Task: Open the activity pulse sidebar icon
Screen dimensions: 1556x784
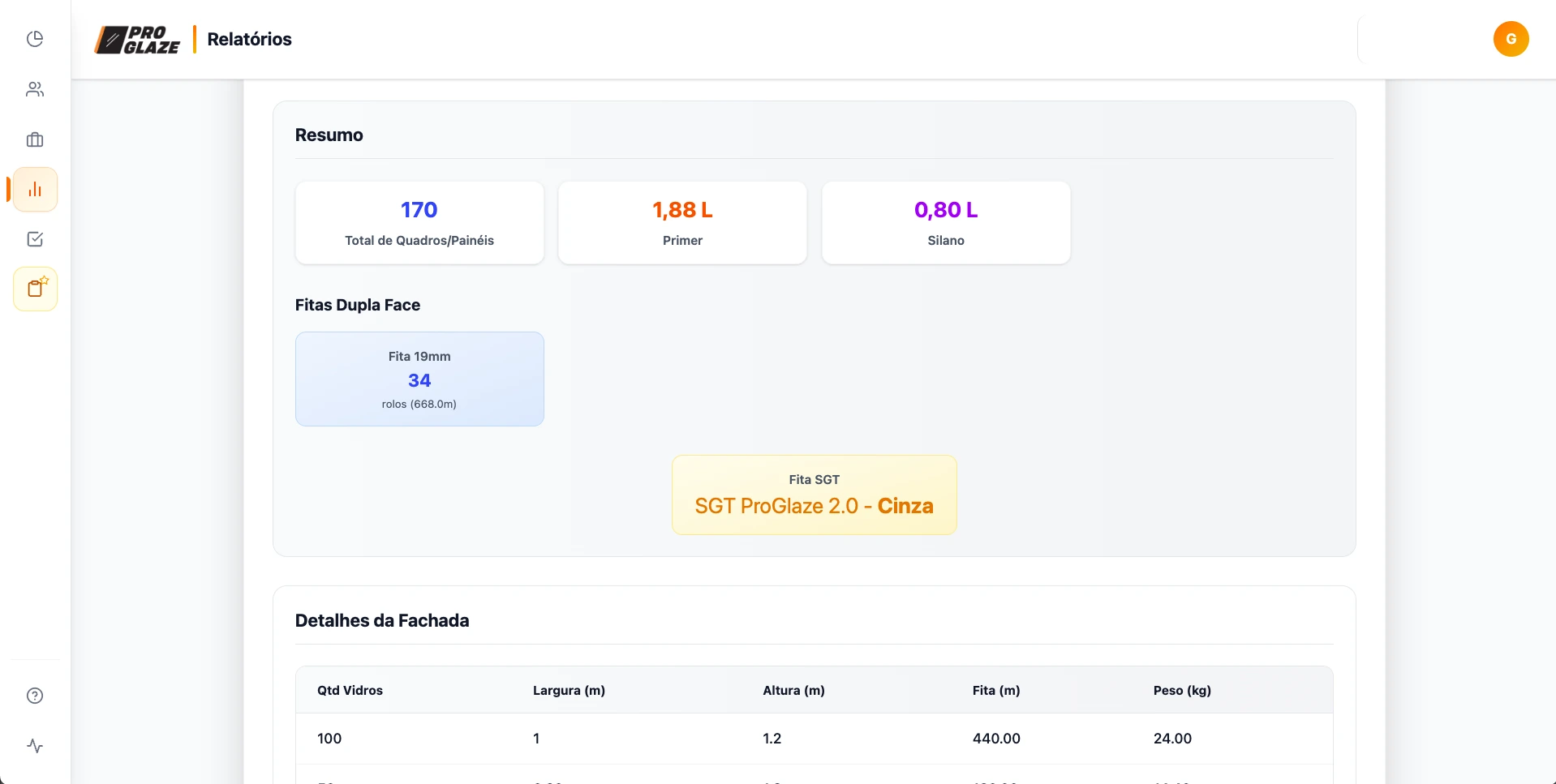Action: pos(35,746)
